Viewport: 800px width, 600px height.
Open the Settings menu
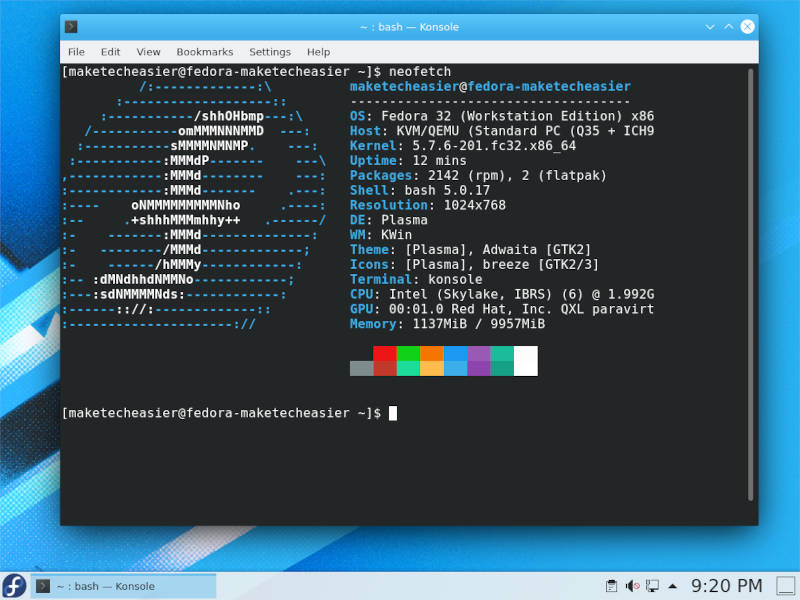tap(269, 51)
